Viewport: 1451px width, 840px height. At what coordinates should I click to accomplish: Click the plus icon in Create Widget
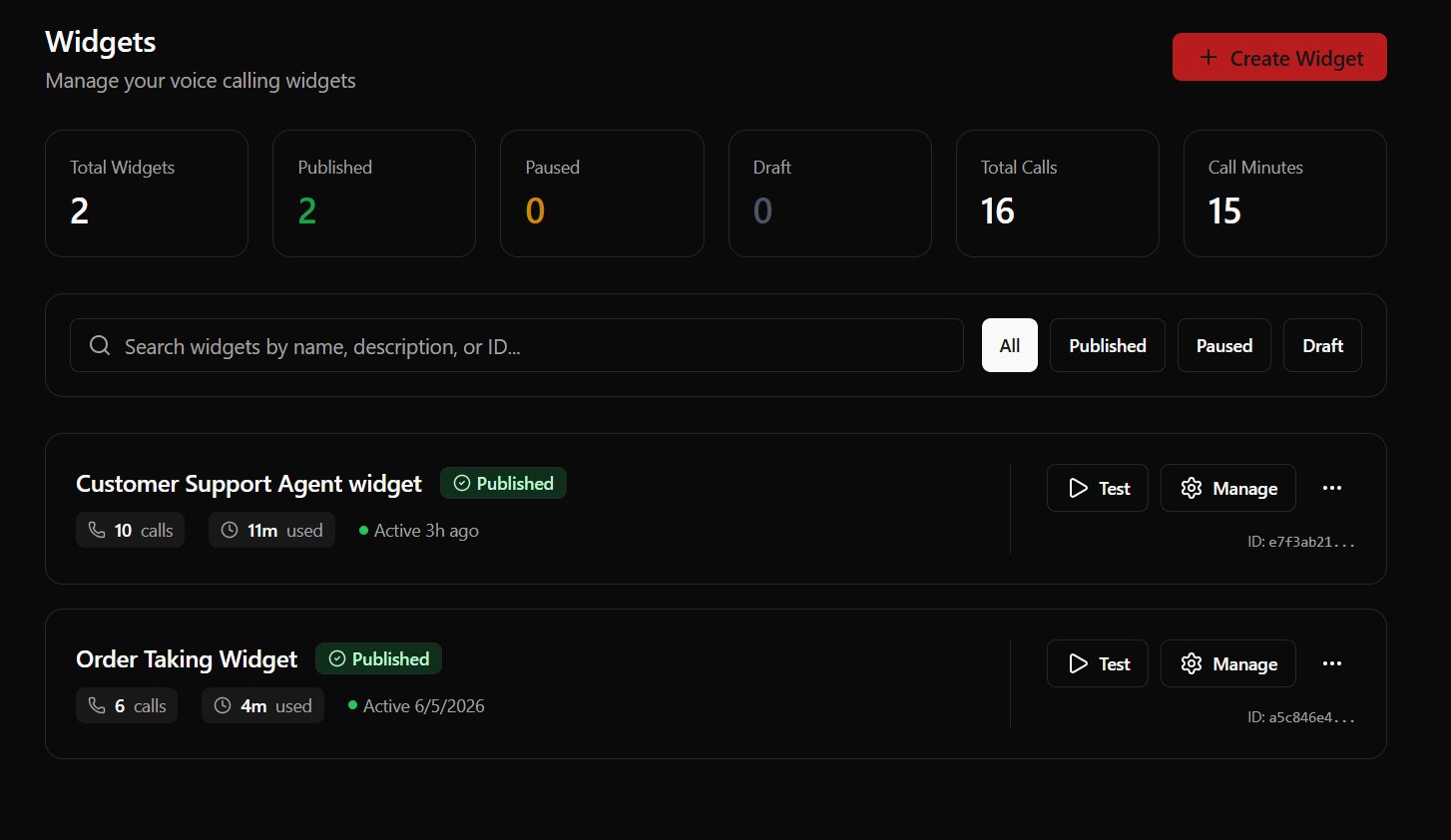point(1209,57)
